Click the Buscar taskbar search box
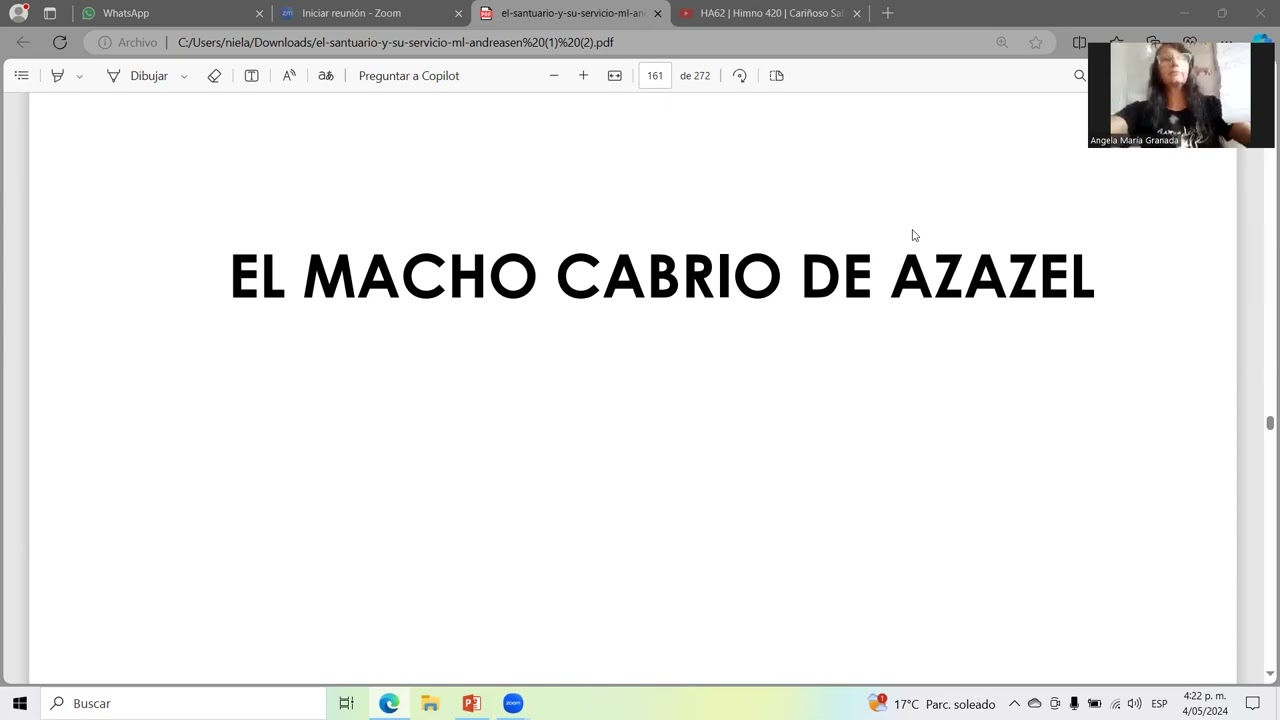 tap(184, 703)
